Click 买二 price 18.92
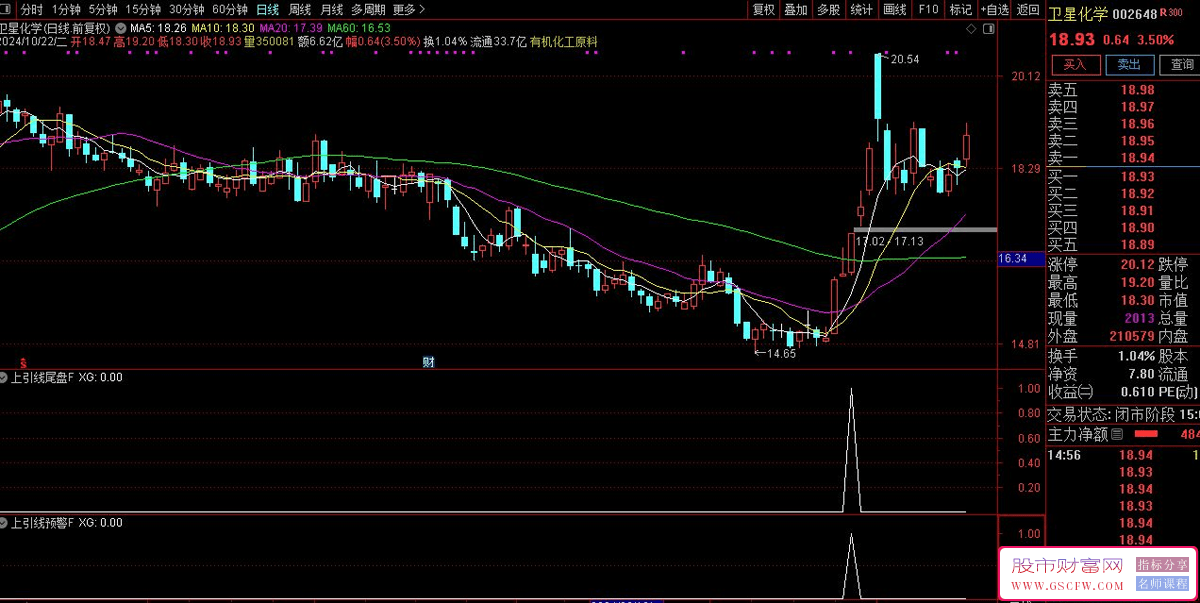The height and width of the screenshot is (603, 1200). click(1137, 194)
